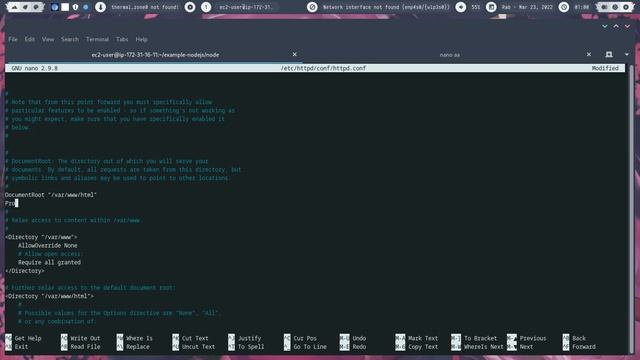The width and height of the screenshot is (640, 360).
Task: Click the Copy Text shortcut label
Action: (423, 347)
